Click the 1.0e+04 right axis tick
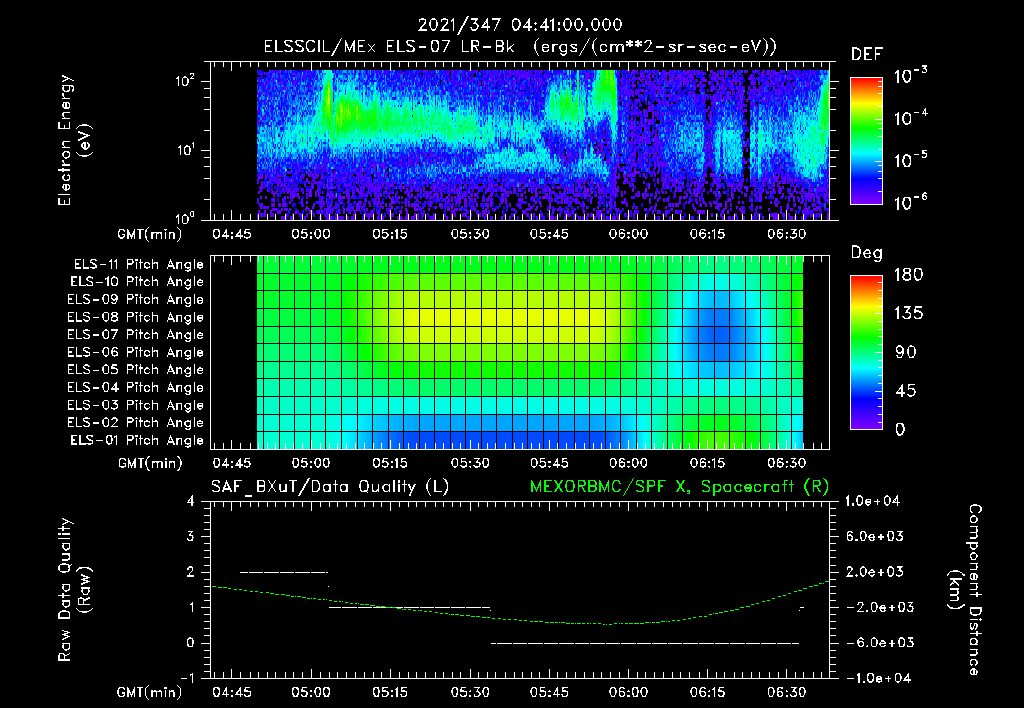The height and width of the screenshot is (708, 1024). 872,501
